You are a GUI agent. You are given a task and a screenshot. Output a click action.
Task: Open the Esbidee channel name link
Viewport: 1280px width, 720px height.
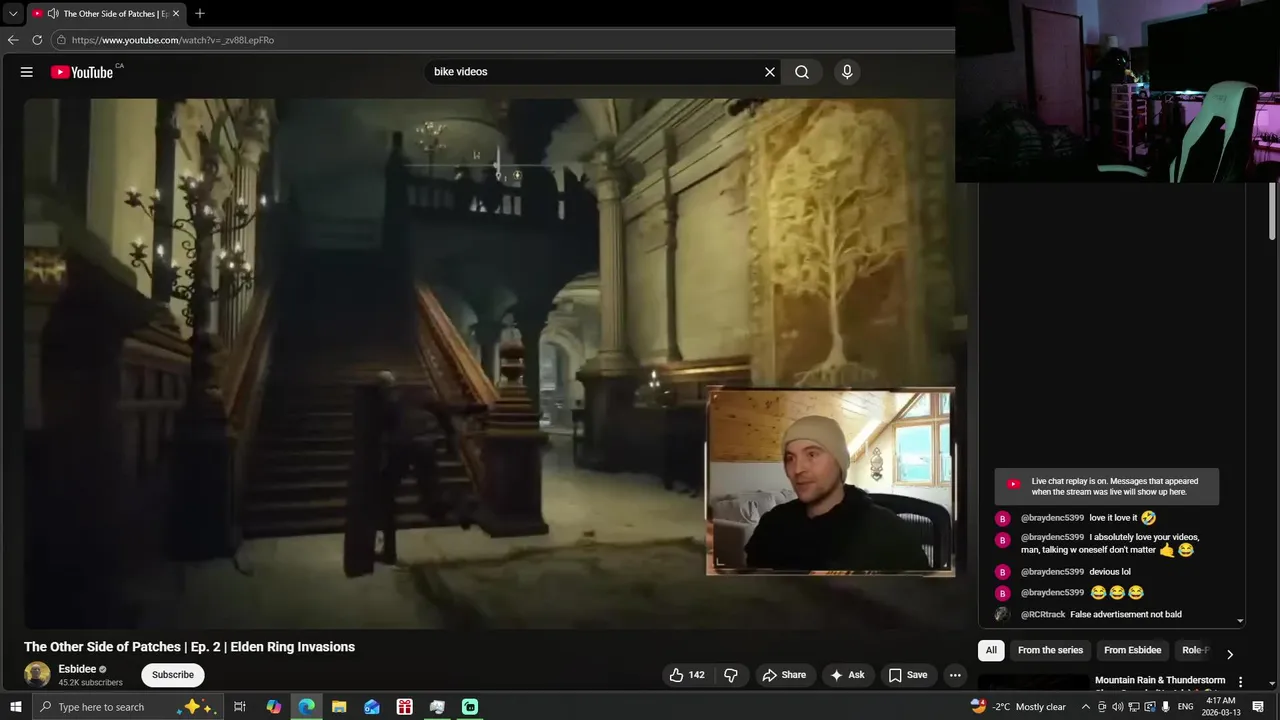77,669
